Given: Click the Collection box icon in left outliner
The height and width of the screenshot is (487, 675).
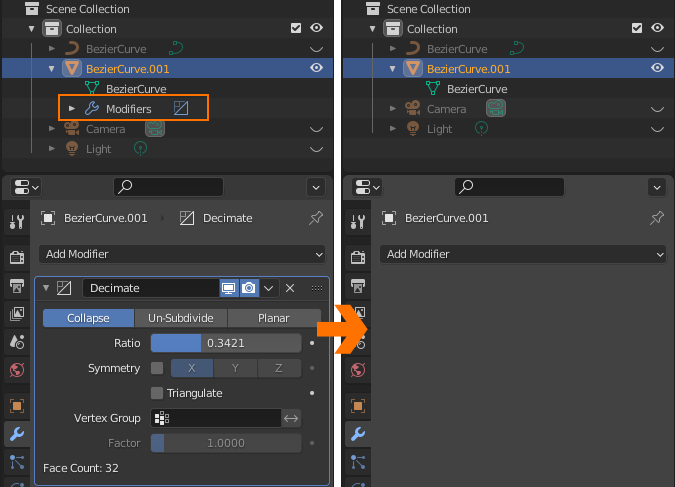Looking at the screenshot, I should point(52,28).
